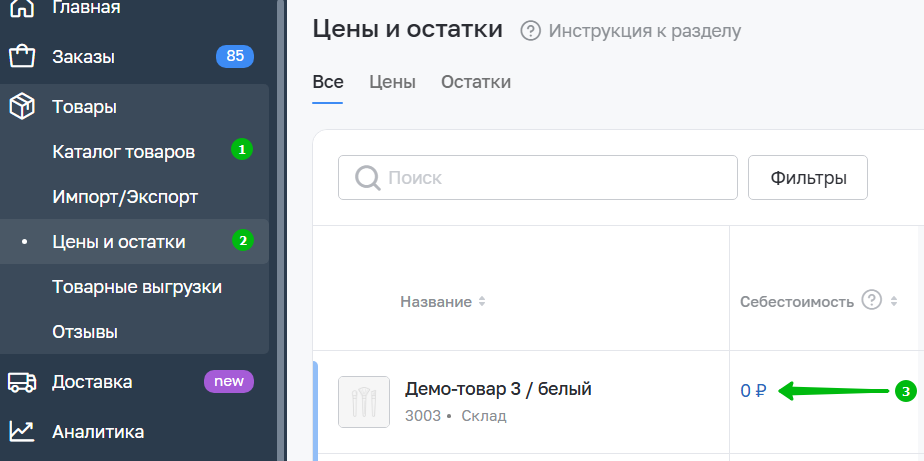Open Инструкция к разделу link
The width and height of the screenshot is (924, 461).
[x=645, y=31]
